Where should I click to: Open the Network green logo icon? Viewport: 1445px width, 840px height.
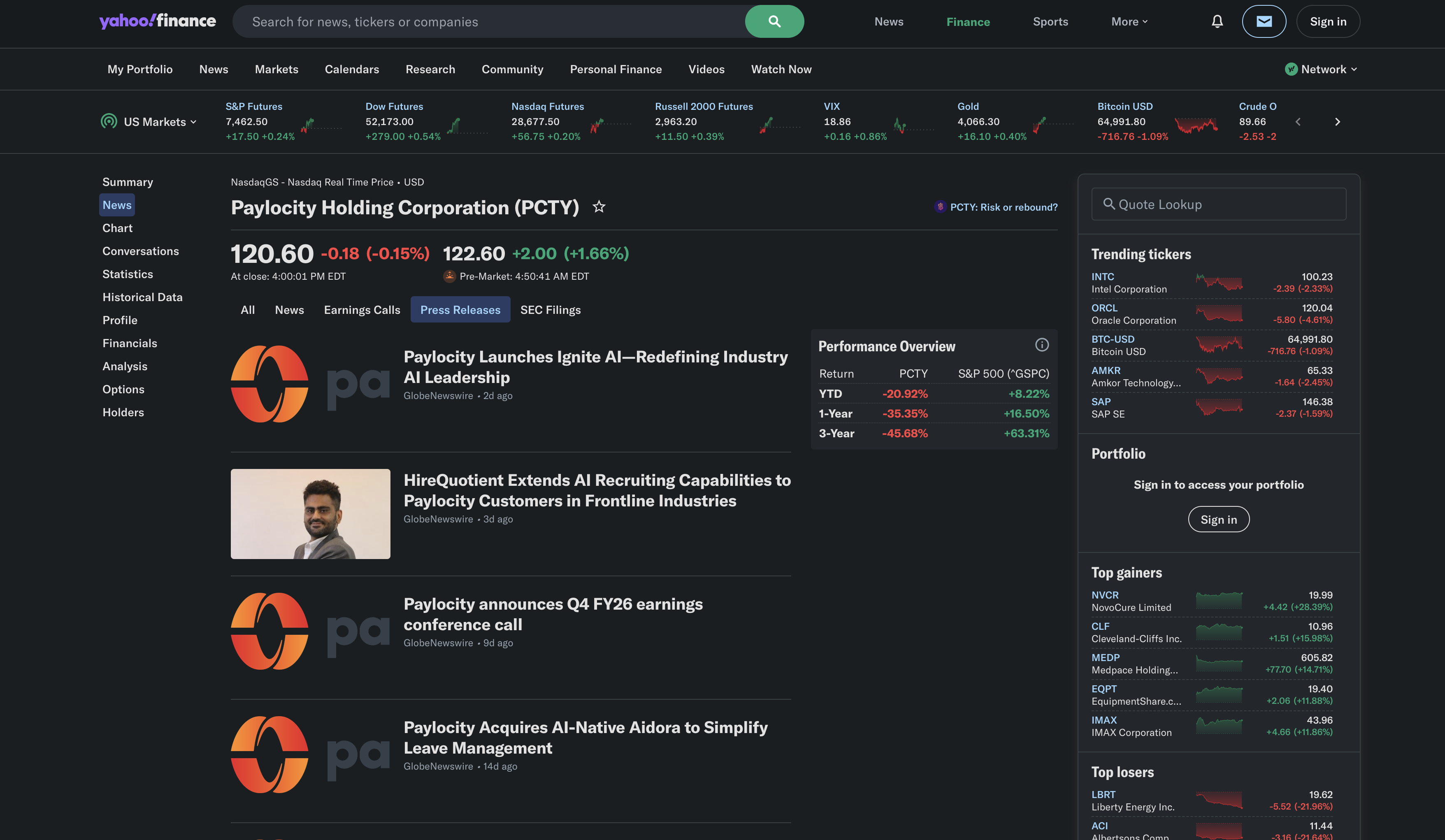point(1291,69)
